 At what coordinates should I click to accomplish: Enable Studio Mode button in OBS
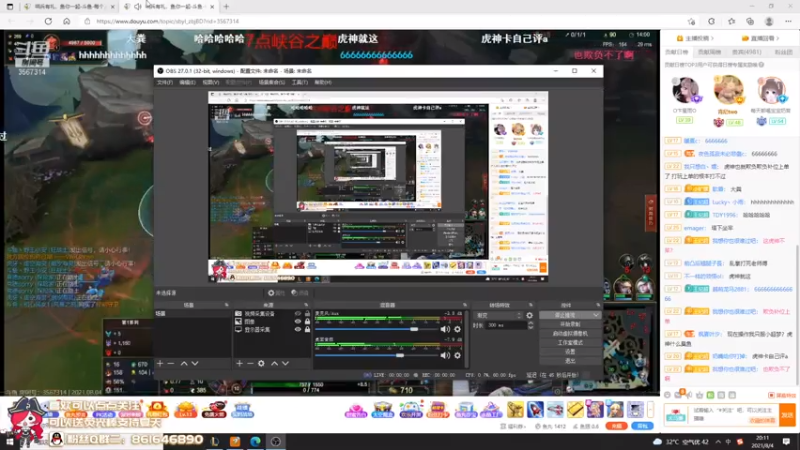click(x=570, y=342)
